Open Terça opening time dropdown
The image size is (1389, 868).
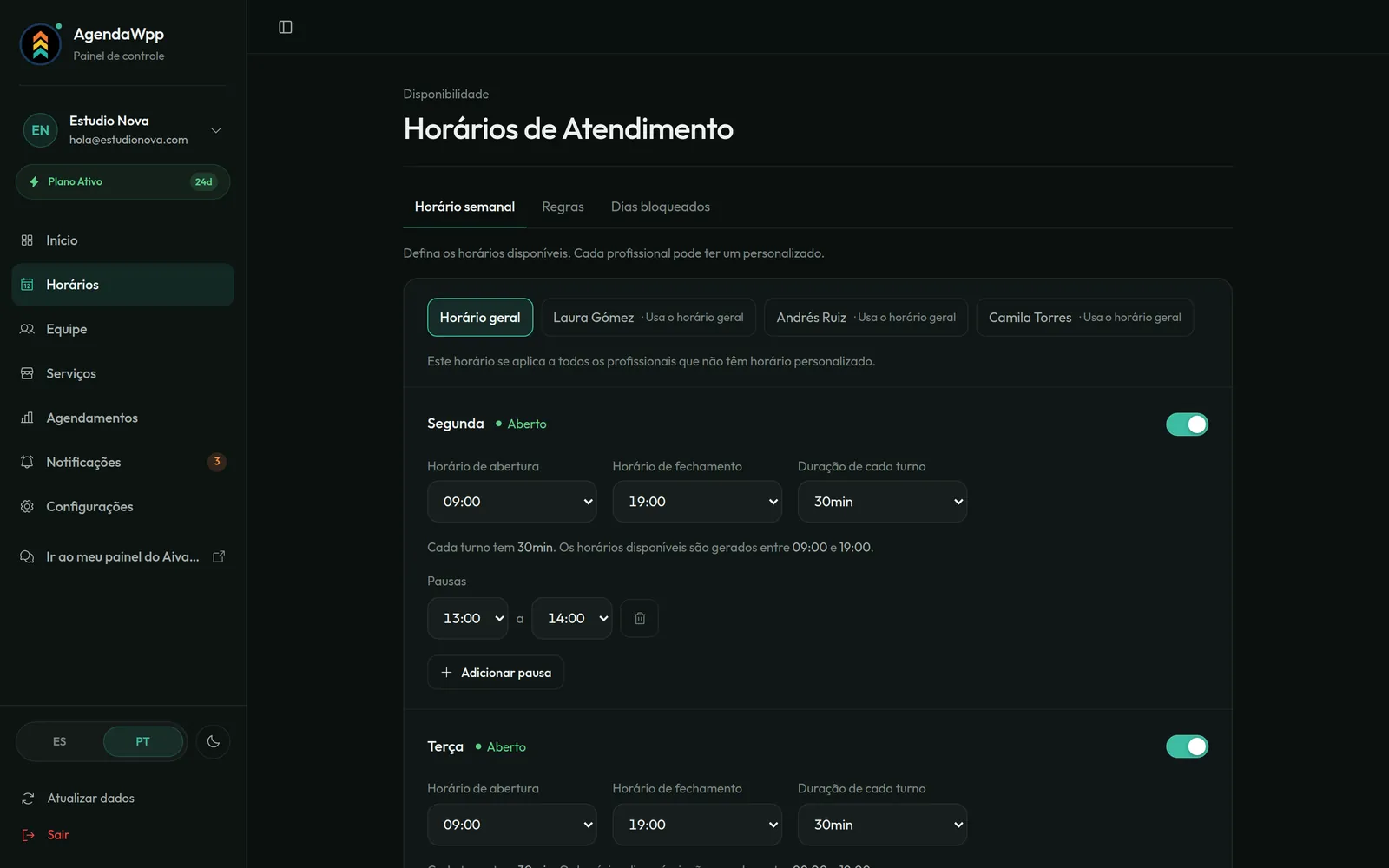tap(512, 825)
